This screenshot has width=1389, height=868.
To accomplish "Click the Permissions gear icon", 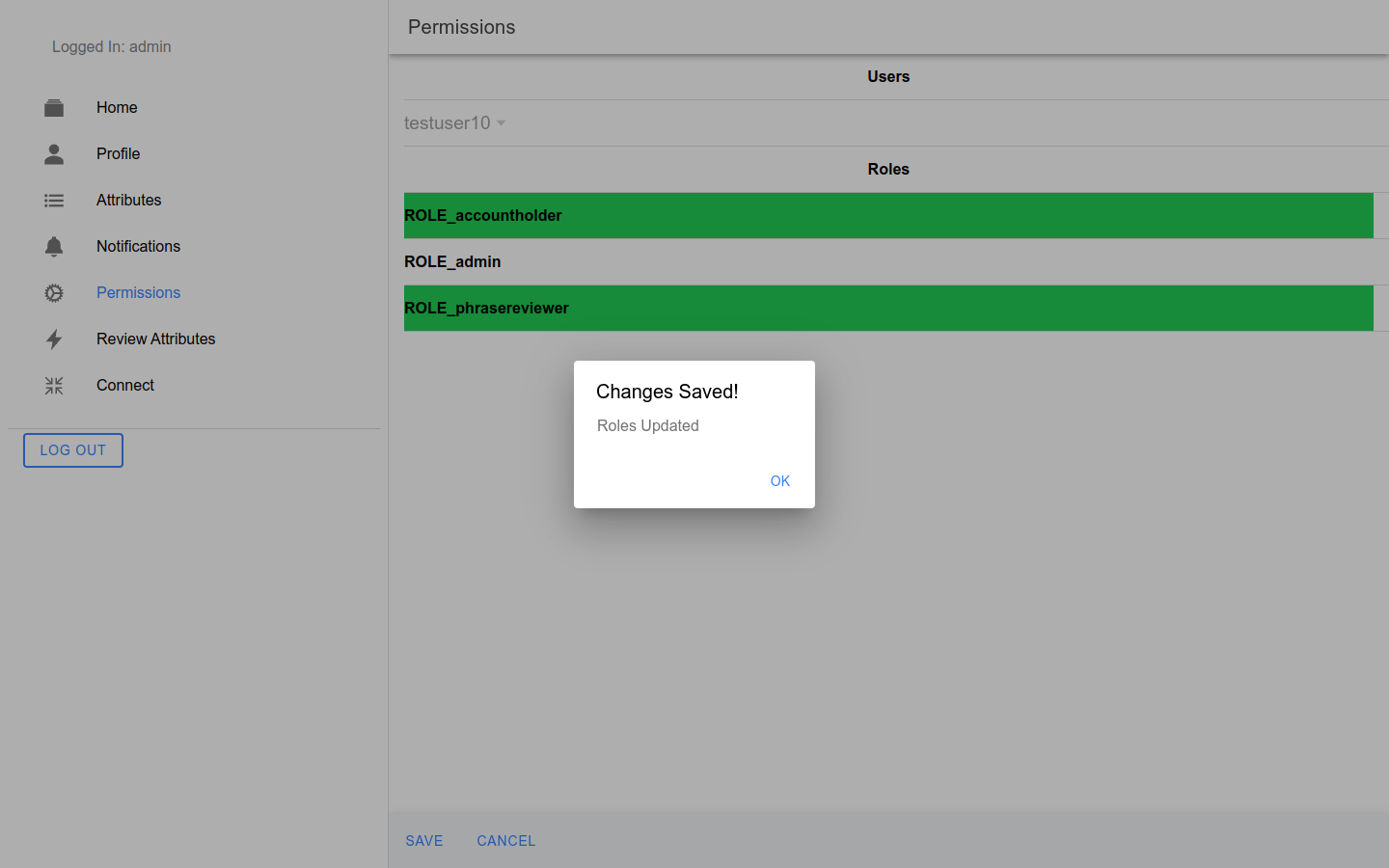I will (x=54, y=293).
